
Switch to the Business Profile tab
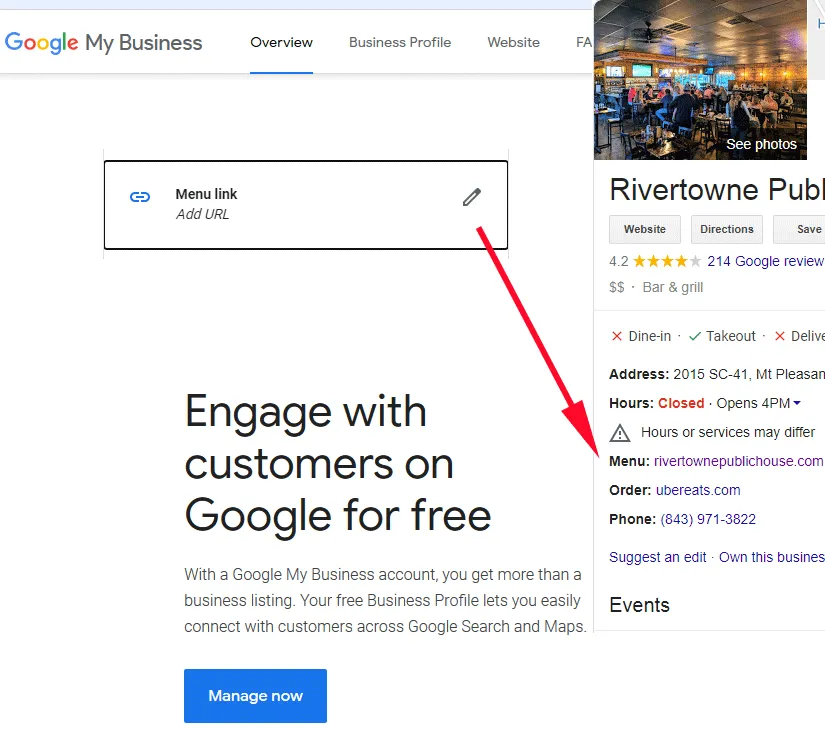pos(400,42)
